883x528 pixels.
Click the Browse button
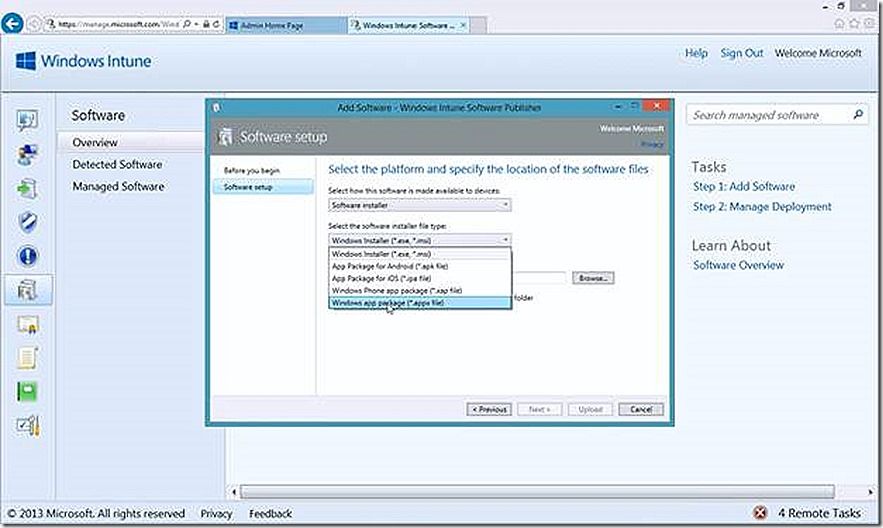tap(593, 278)
